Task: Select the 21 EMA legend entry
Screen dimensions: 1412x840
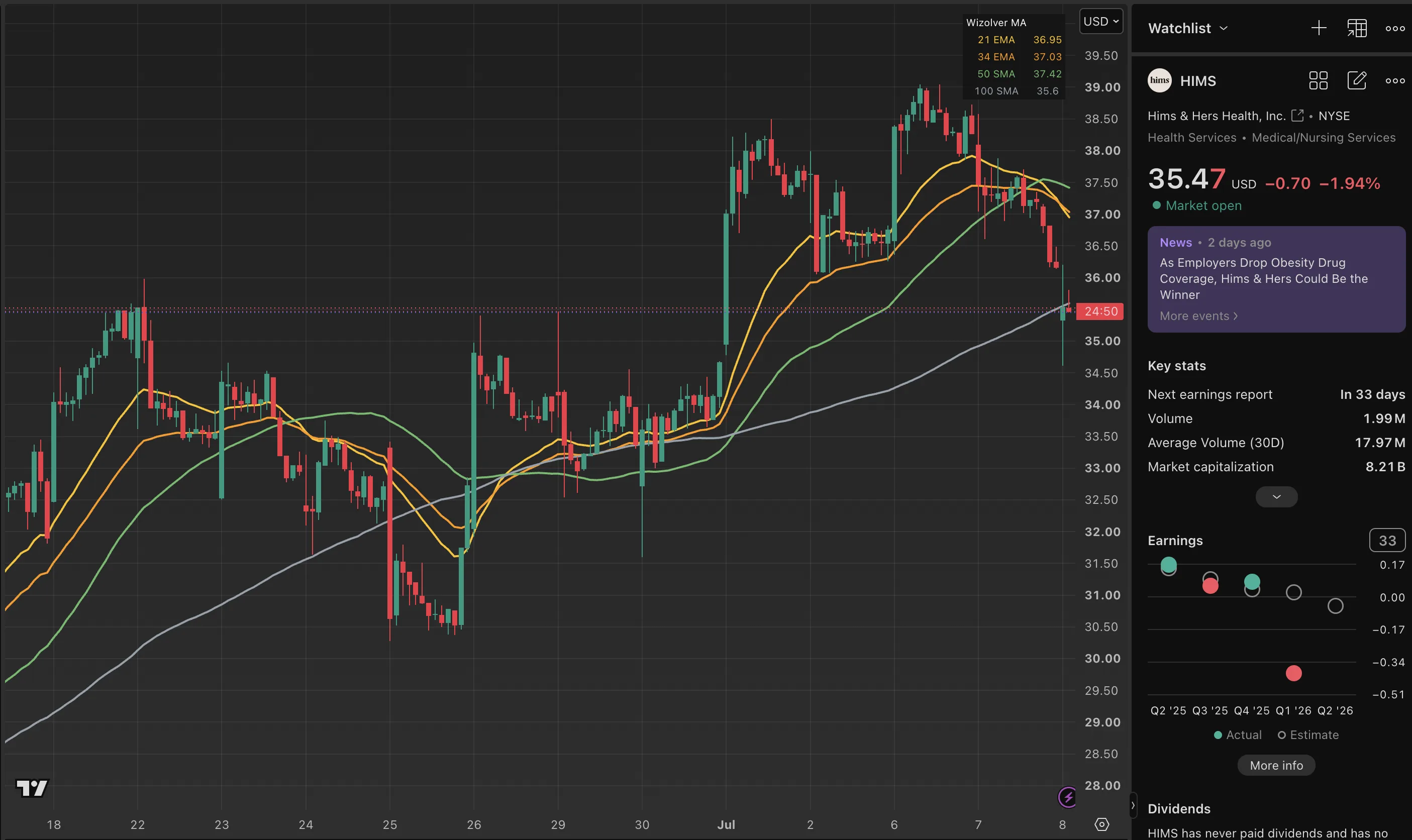Action: pyautogui.click(x=1019, y=40)
